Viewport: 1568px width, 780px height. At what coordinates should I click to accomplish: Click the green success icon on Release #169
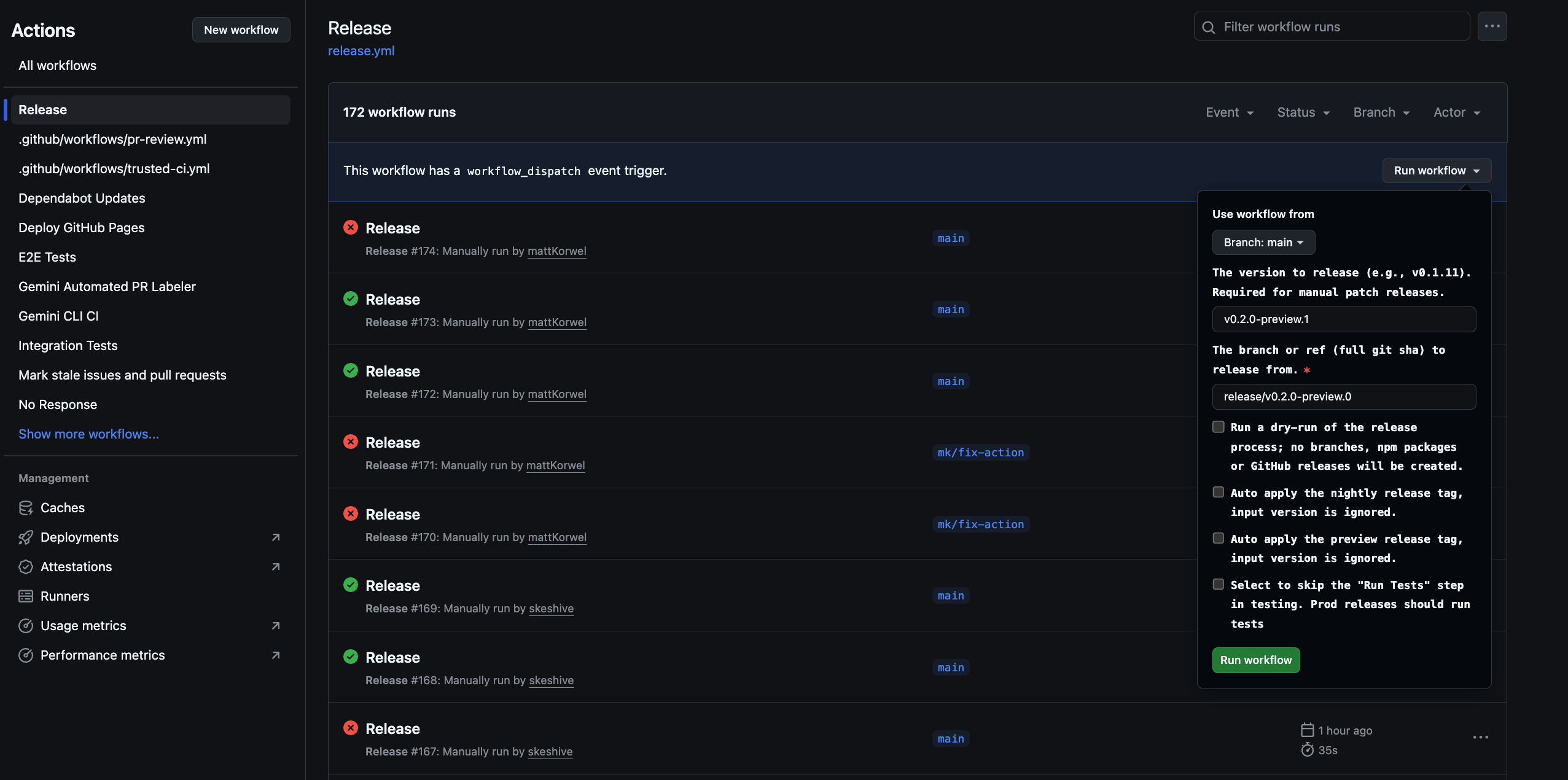351,585
